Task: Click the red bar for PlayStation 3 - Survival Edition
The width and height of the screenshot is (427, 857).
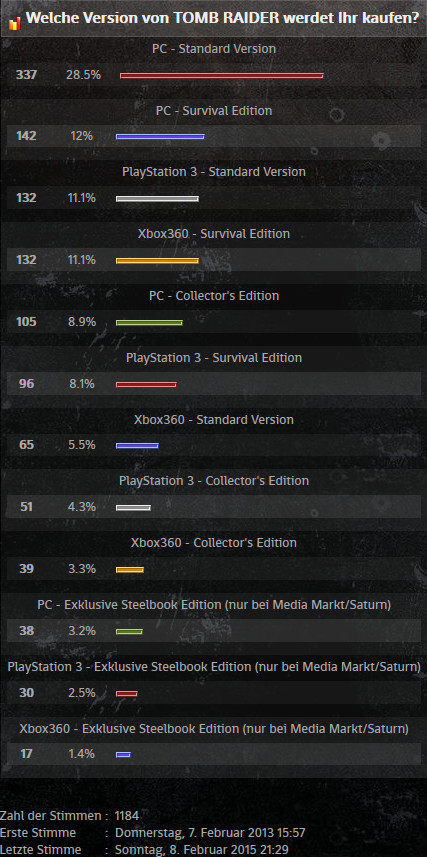Action: click(x=146, y=384)
